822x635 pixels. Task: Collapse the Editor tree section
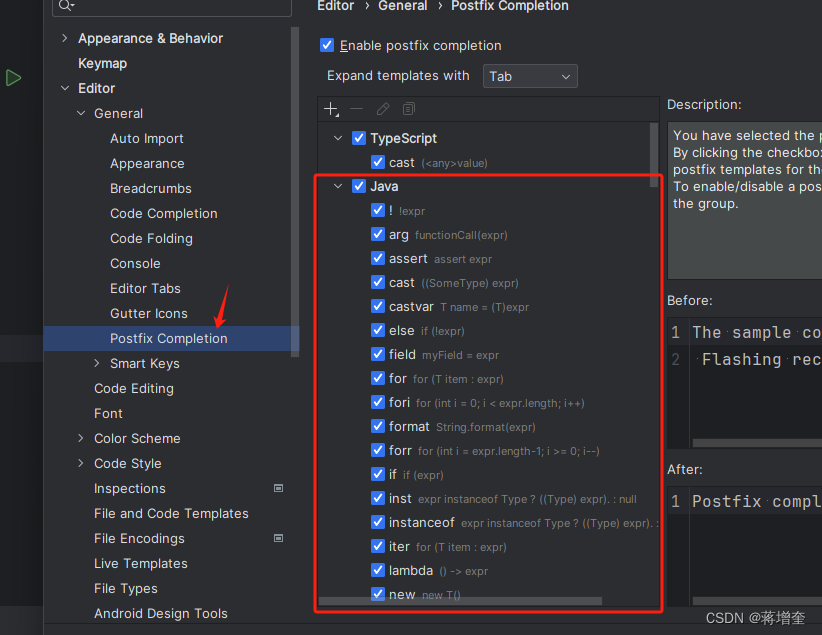point(64,88)
